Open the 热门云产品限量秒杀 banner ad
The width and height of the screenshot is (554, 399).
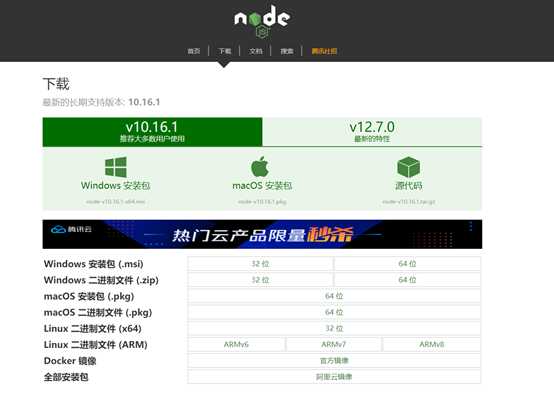(x=262, y=234)
